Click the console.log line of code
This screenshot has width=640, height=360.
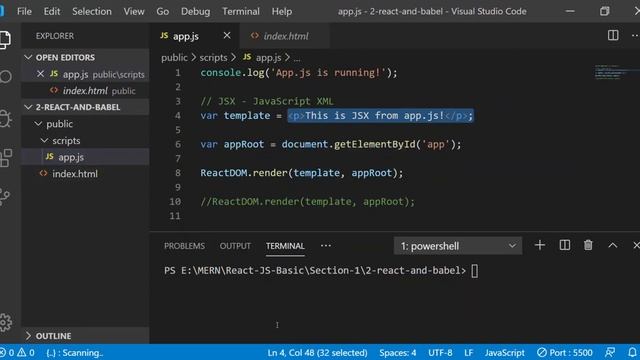coord(299,73)
